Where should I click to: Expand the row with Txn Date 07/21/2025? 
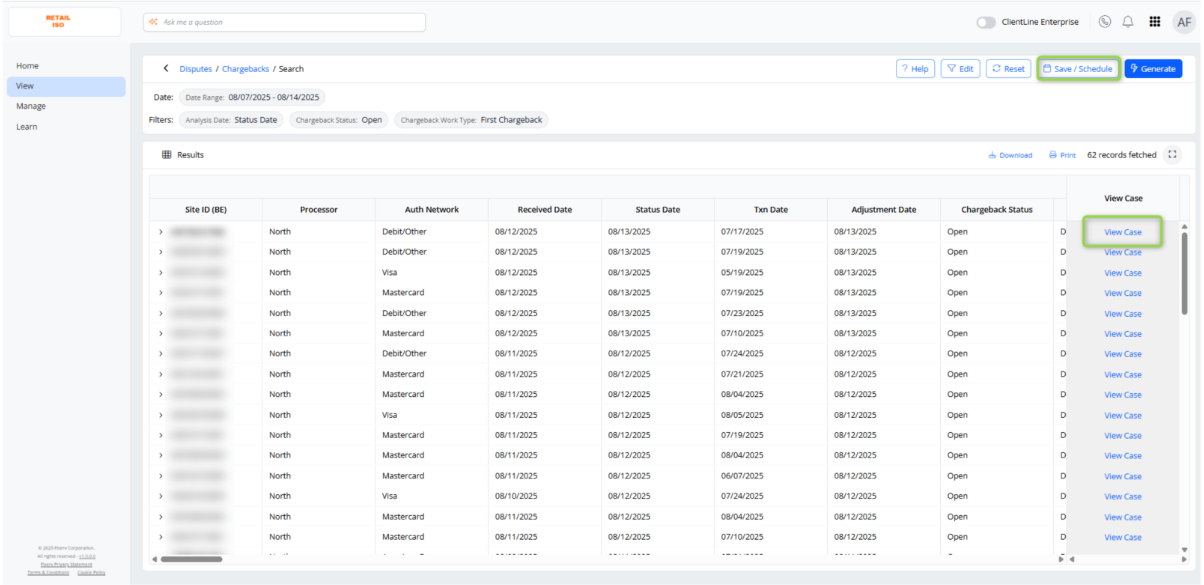click(160, 374)
